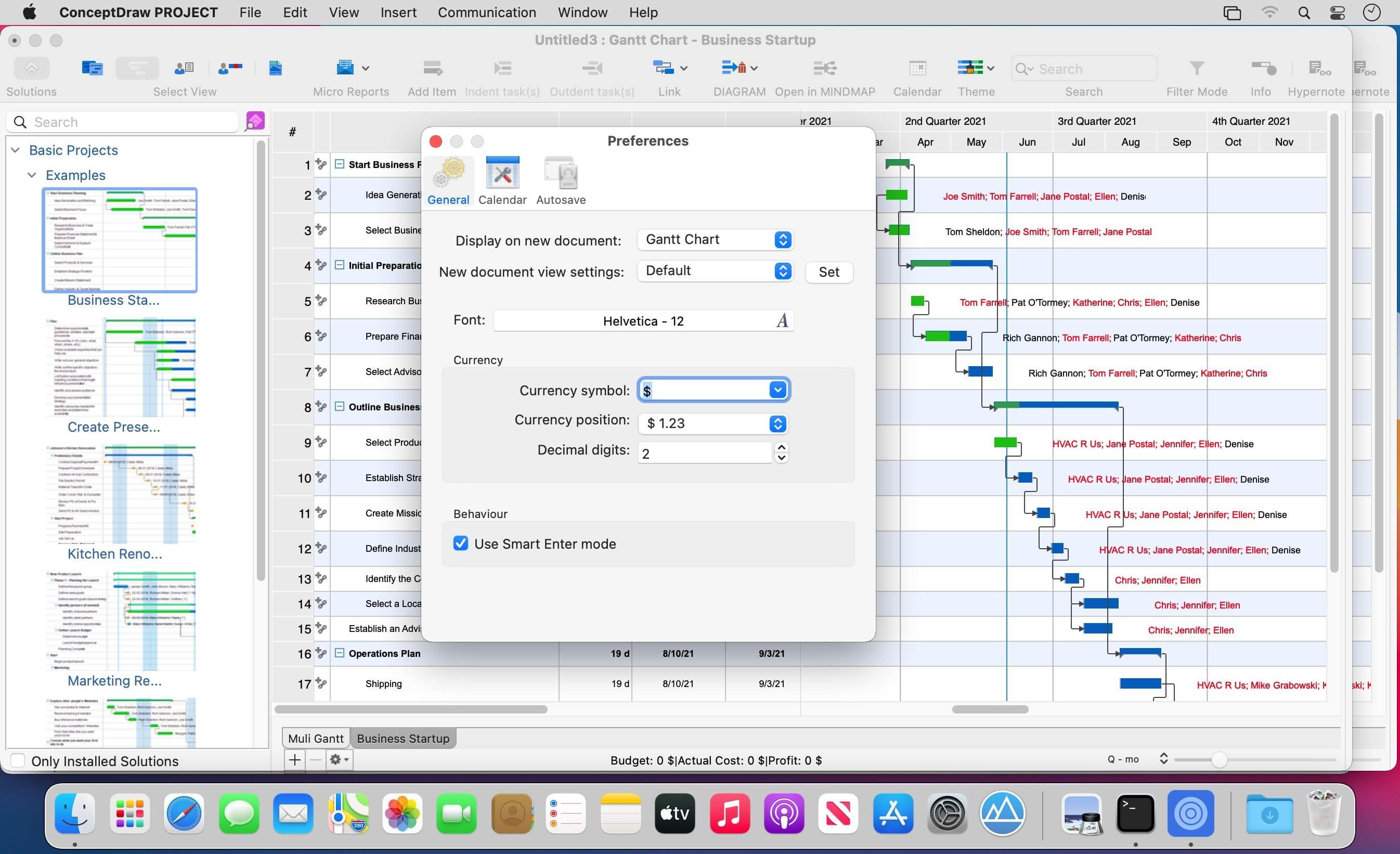The image size is (1400, 854).
Task: Open the Currency symbol combo box
Action: coord(778,391)
